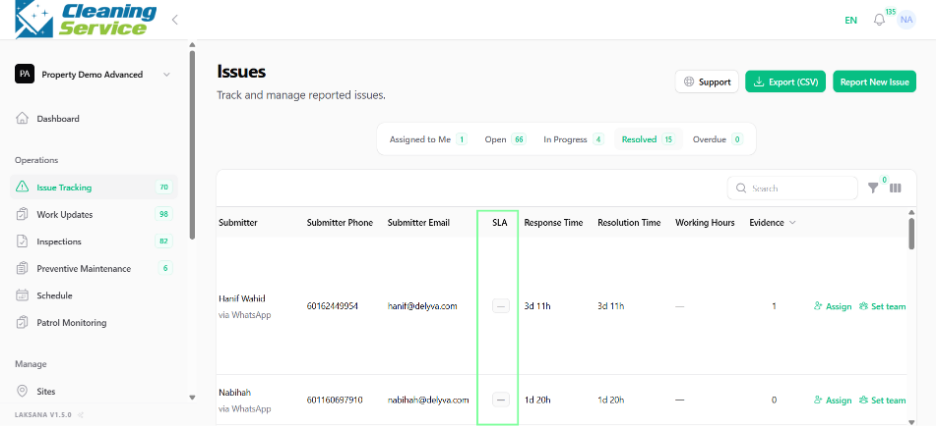The height and width of the screenshot is (426, 936).
Task: Click email hanif@delyva.com
Action: (x=422, y=306)
